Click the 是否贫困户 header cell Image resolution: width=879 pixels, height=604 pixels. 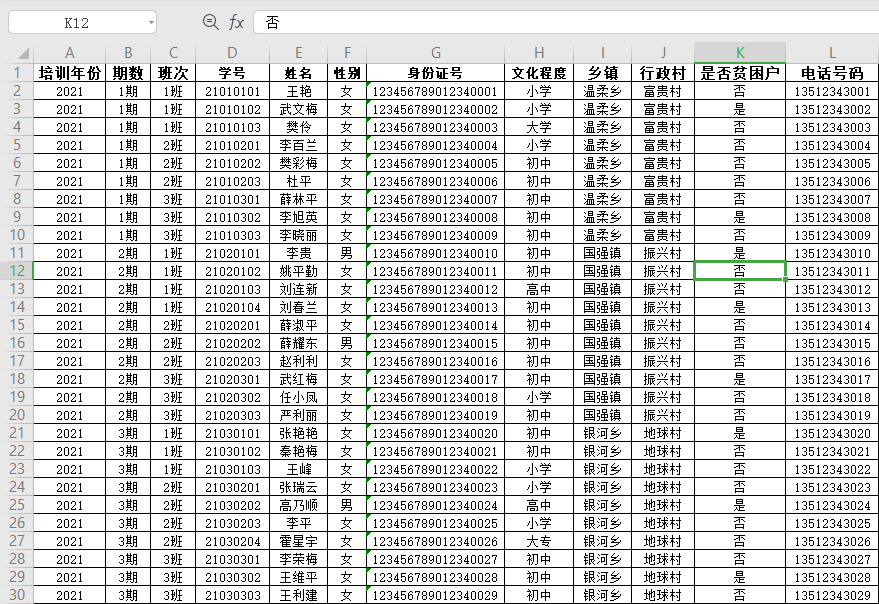pos(739,73)
